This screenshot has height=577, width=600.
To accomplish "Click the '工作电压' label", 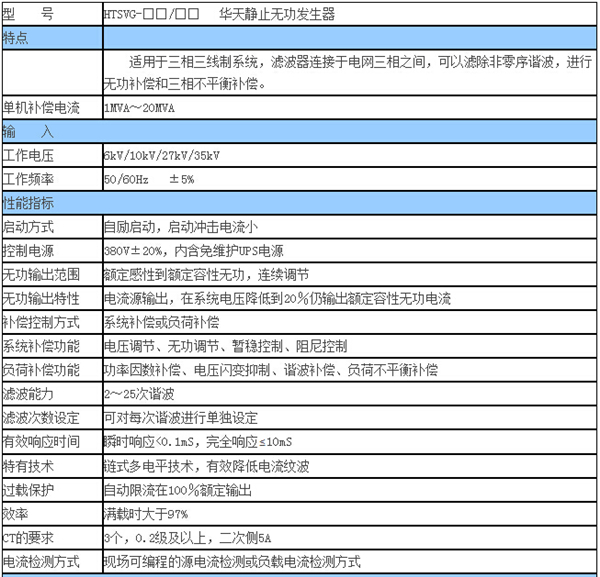I will 28,155.
